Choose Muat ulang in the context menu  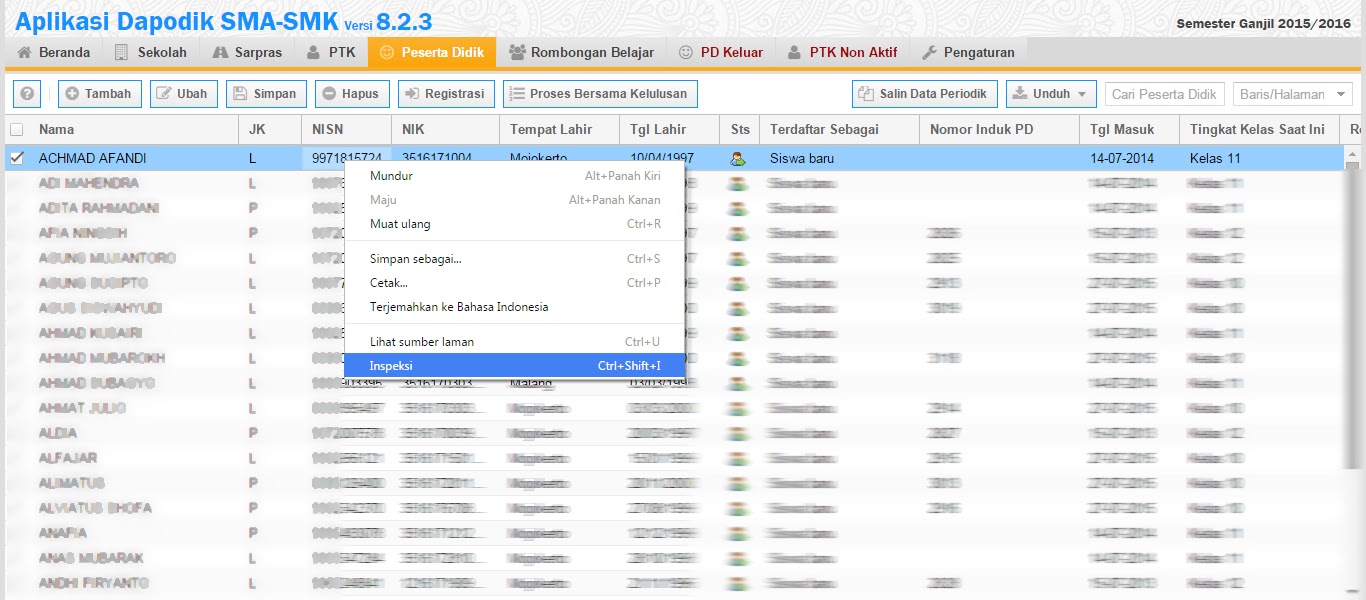click(x=515, y=224)
